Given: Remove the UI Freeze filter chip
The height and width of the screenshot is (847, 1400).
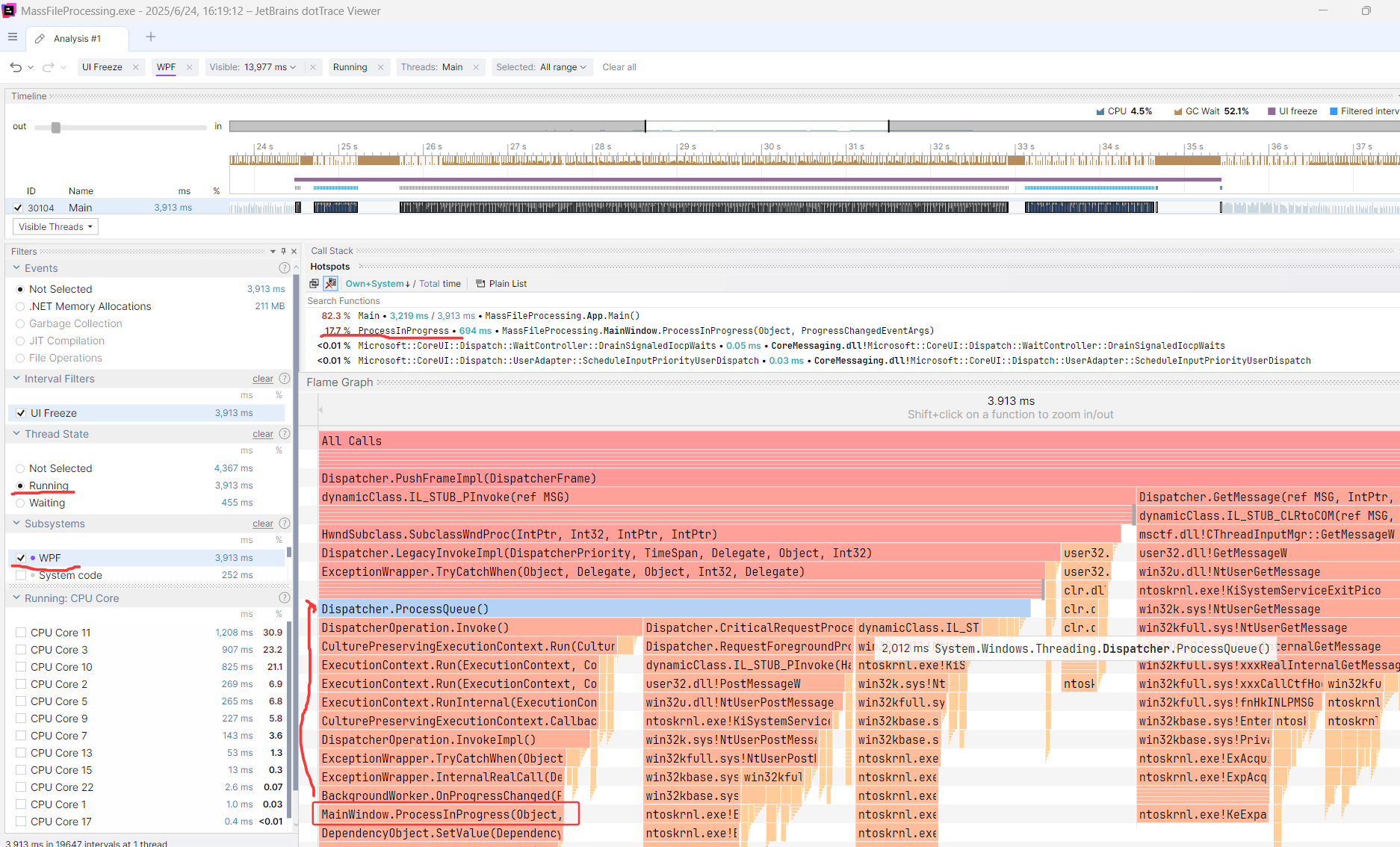Looking at the screenshot, I should pyautogui.click(x=135, y=67).
